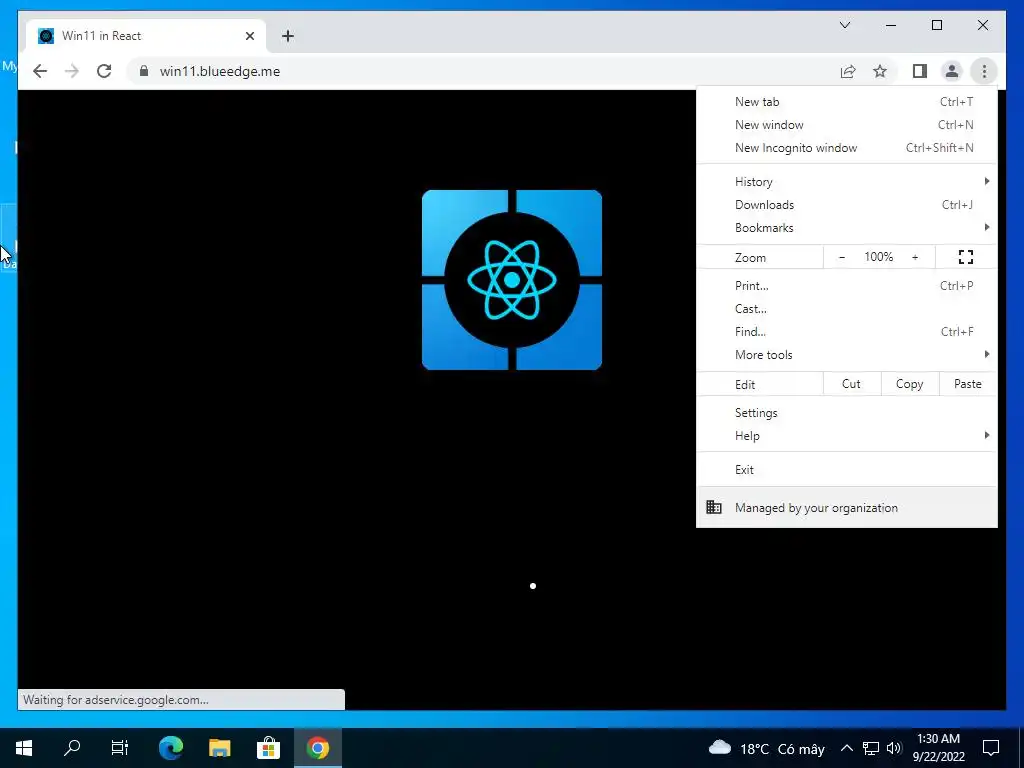Open the profile avatar icon
Viewport: 1024px width, 768px height.
coord(952,71)
